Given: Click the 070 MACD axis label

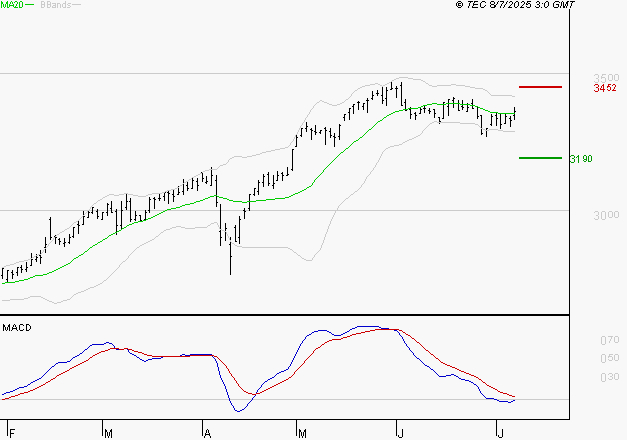Looking at the screenshot, I should (x=610, y=340).
